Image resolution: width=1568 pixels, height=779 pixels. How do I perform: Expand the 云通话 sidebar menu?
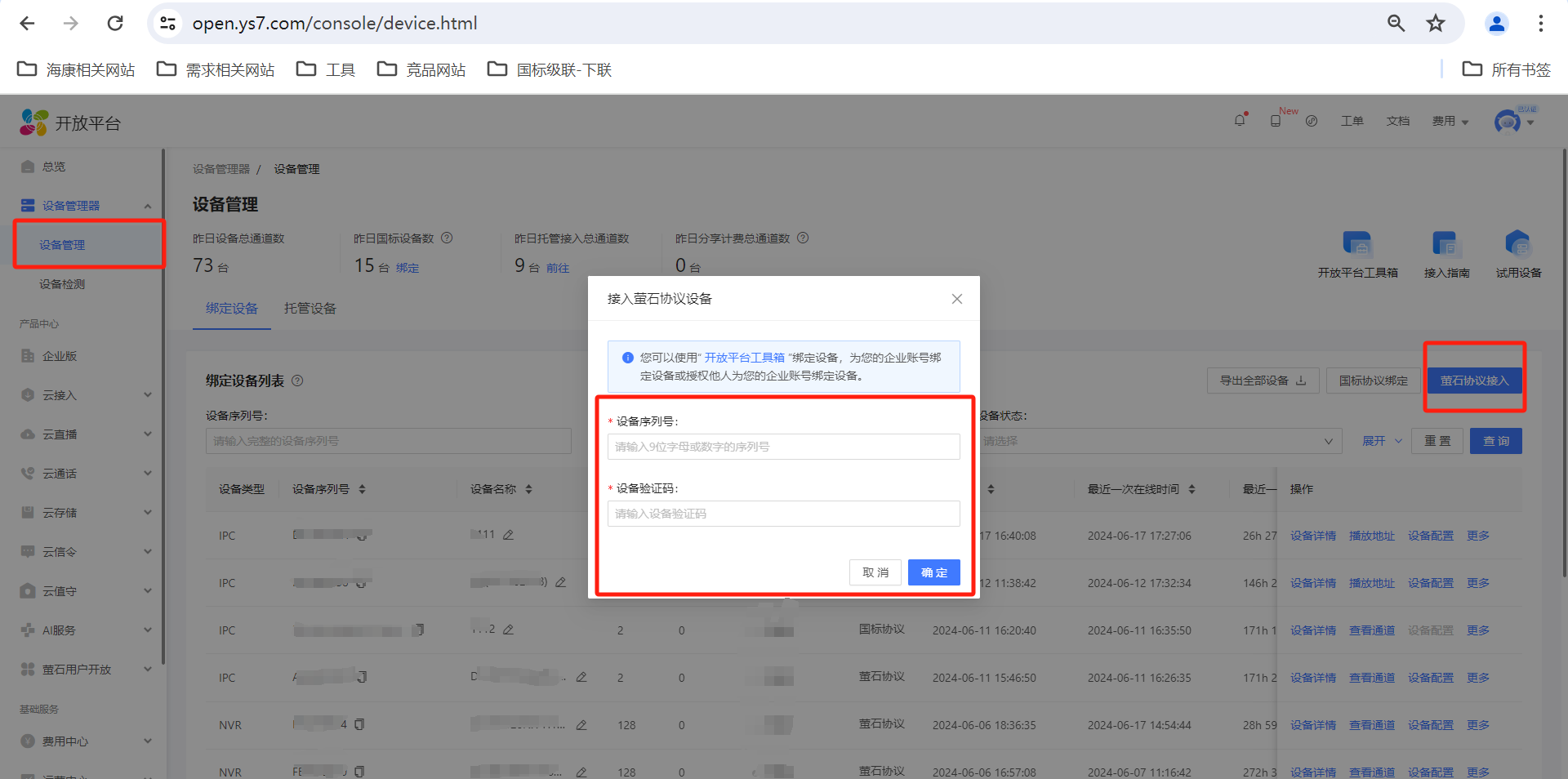(x=148, y=474)
